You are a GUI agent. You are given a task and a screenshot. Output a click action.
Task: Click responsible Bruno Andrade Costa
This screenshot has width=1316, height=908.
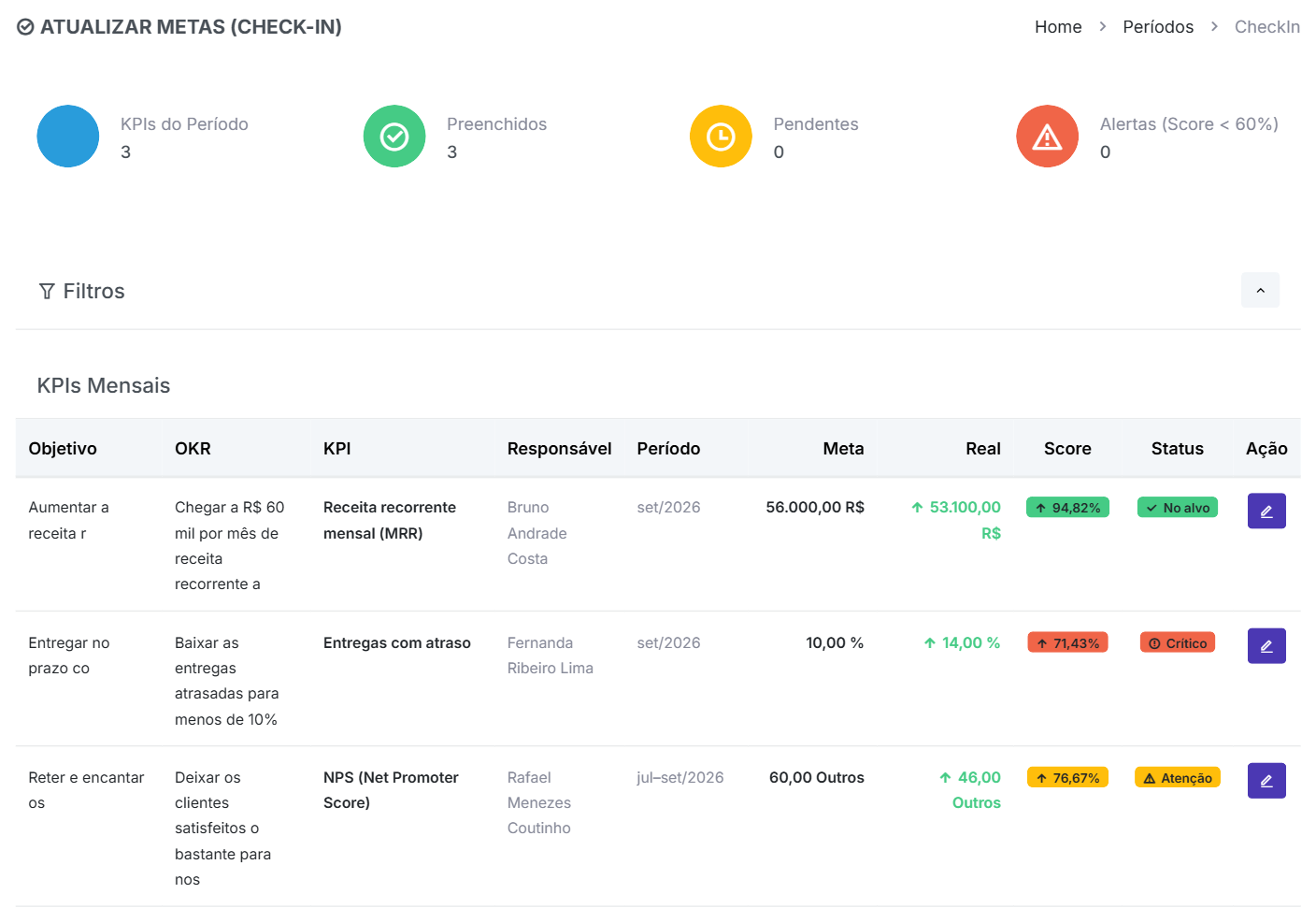[537, 533]
